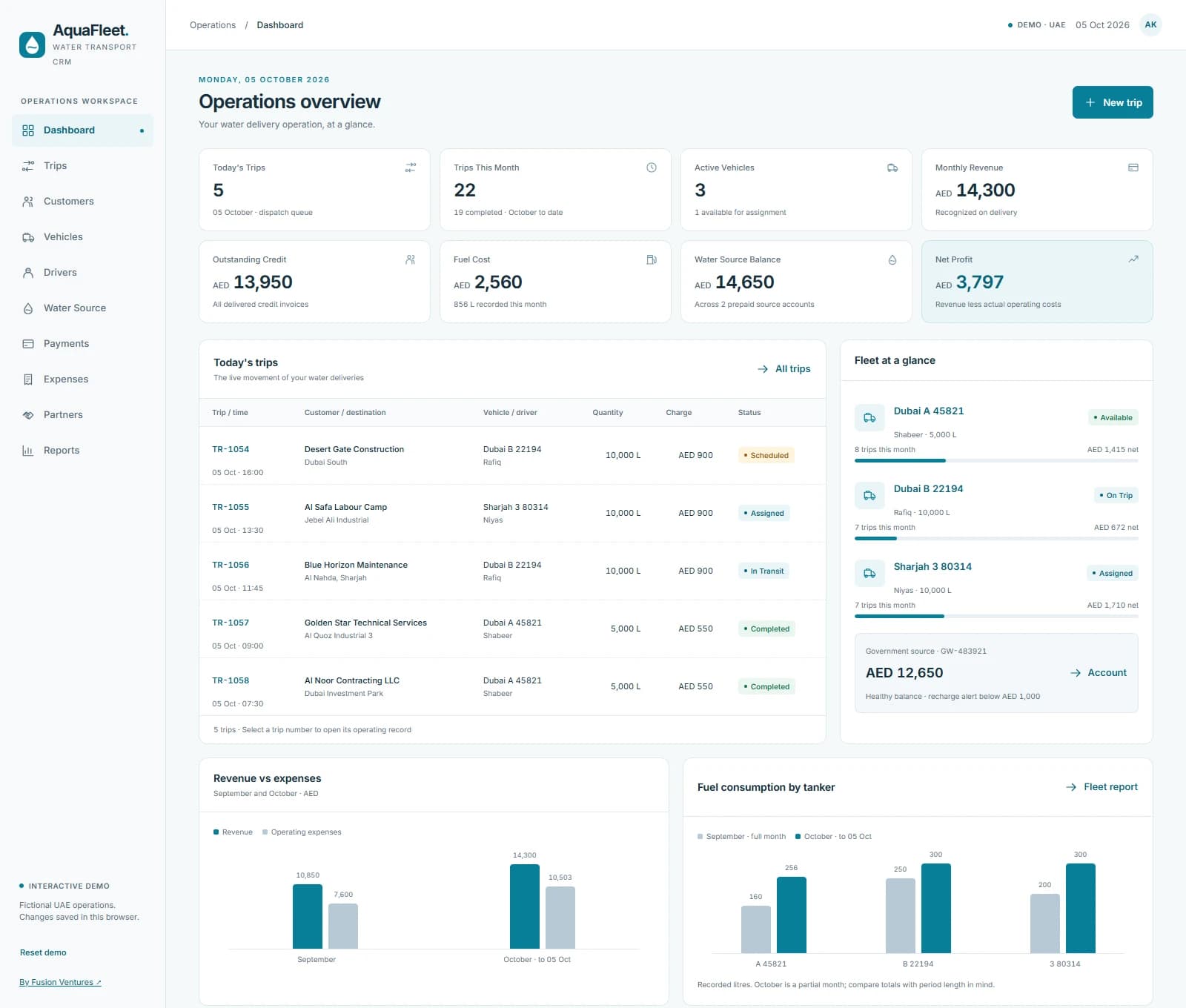The image size is (1186, 1008).
Task: Click the Account link for government source
Action: [x=1099, y=673]
